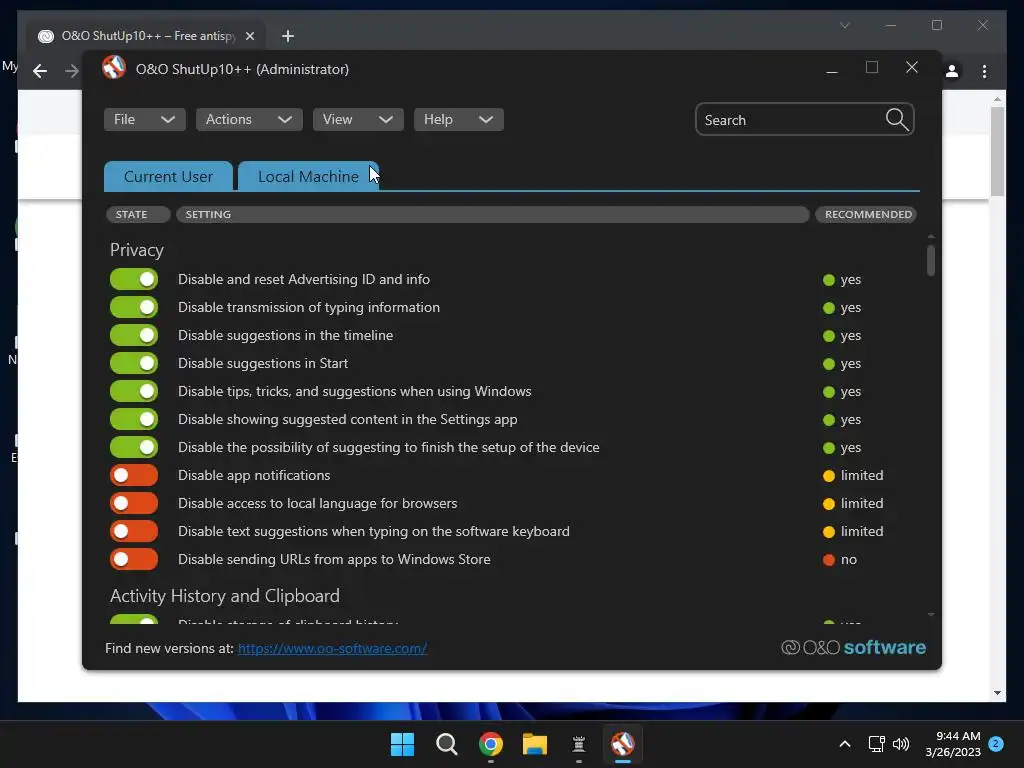Image resolution: width=1024 pixels, height=768 pixels.
Task: Open Chrome profile avatar icon
Action: point(952,71)
